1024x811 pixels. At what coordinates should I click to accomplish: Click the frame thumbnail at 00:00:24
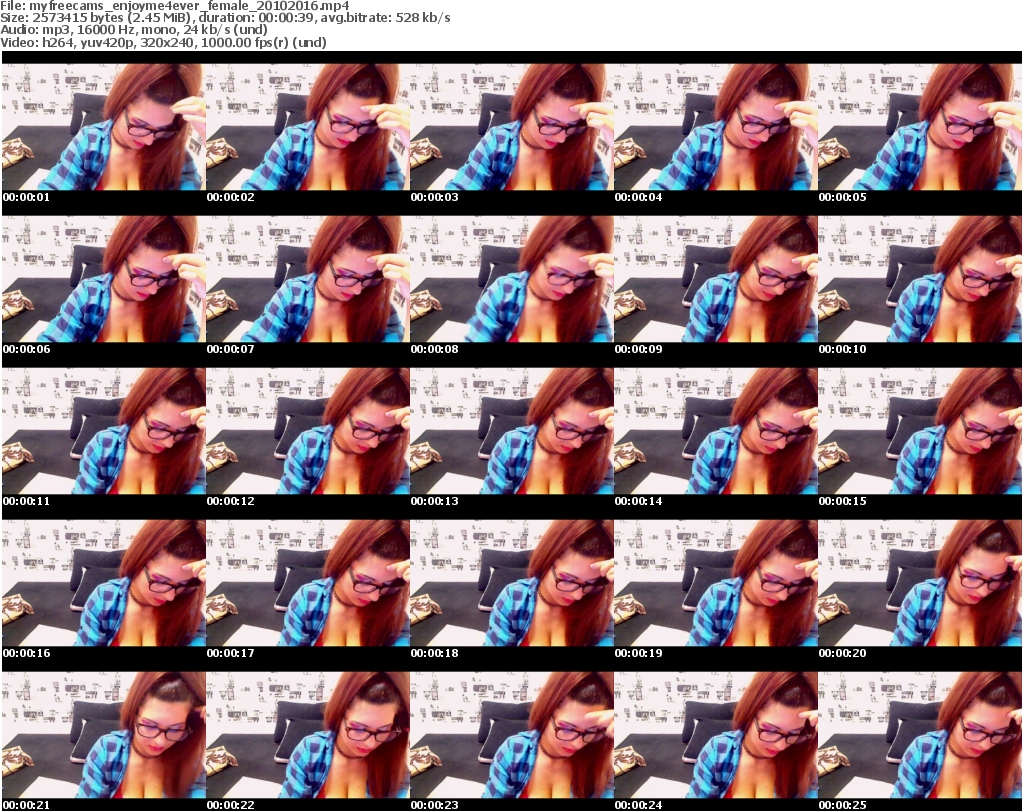[716, 735]
